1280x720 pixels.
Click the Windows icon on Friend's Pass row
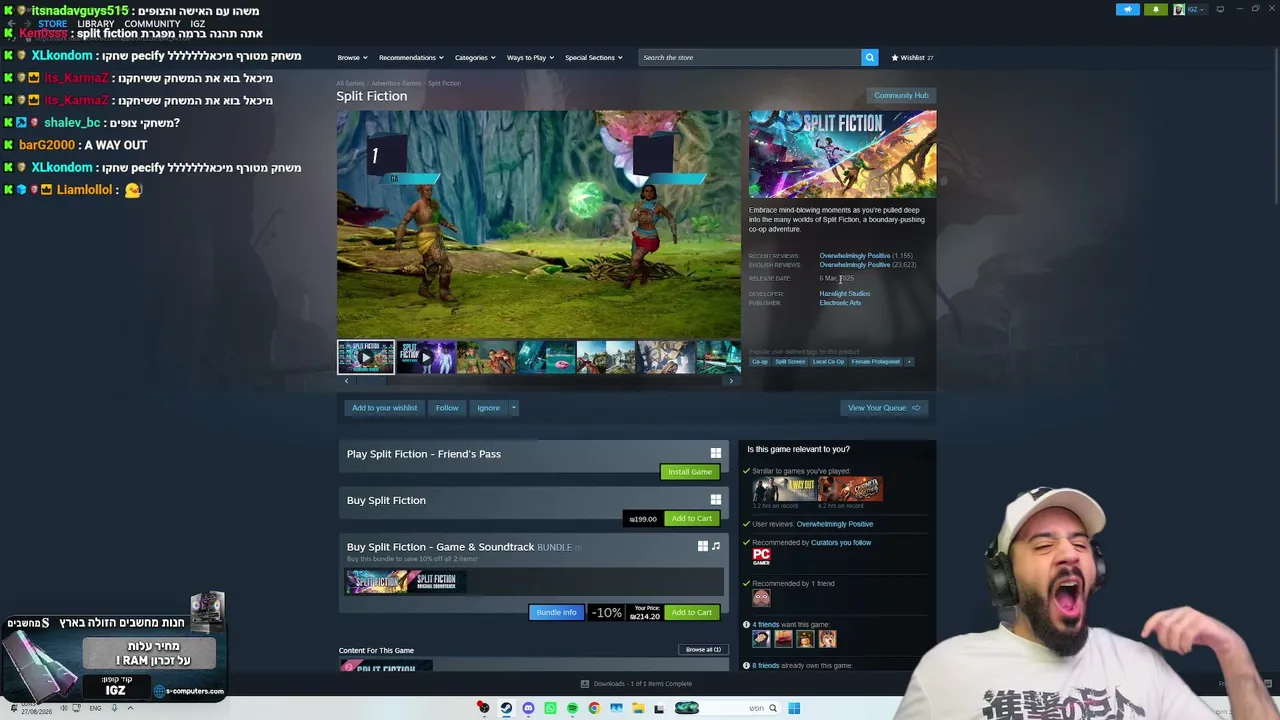715,453
